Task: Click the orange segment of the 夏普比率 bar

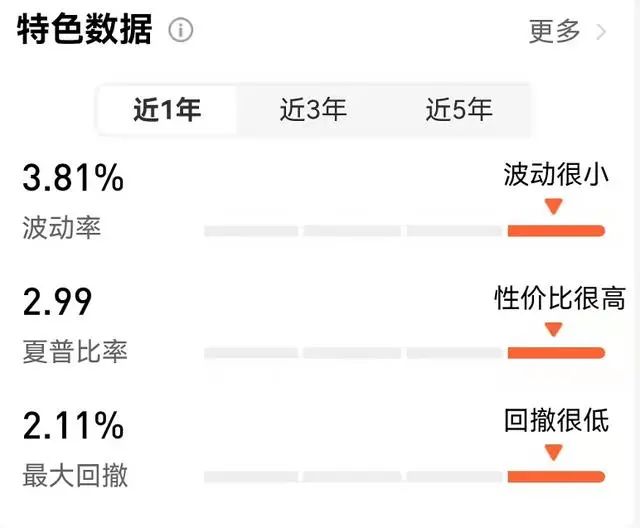Action: click(556, 353)
